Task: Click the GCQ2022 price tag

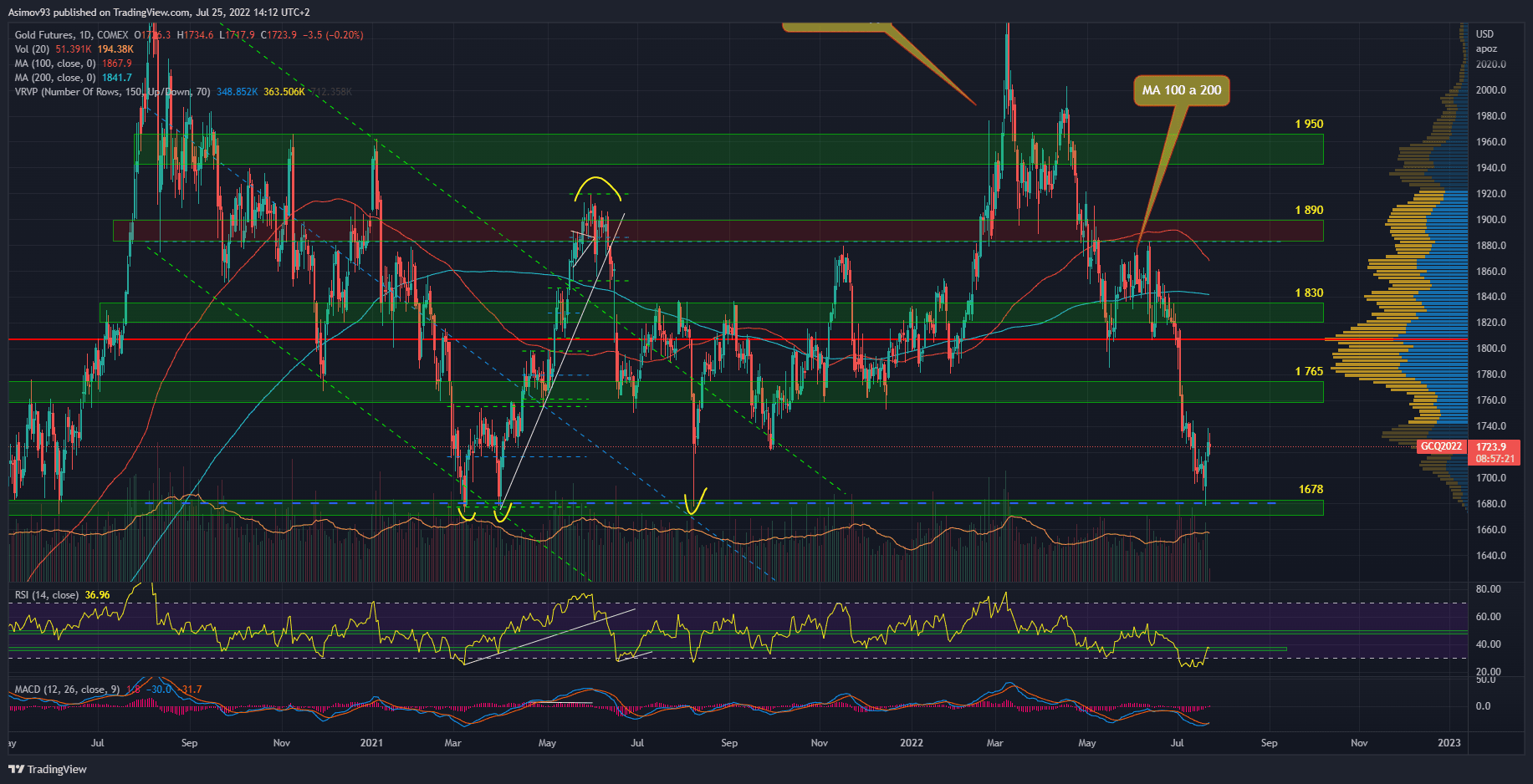Action: tap(1441, 446)
